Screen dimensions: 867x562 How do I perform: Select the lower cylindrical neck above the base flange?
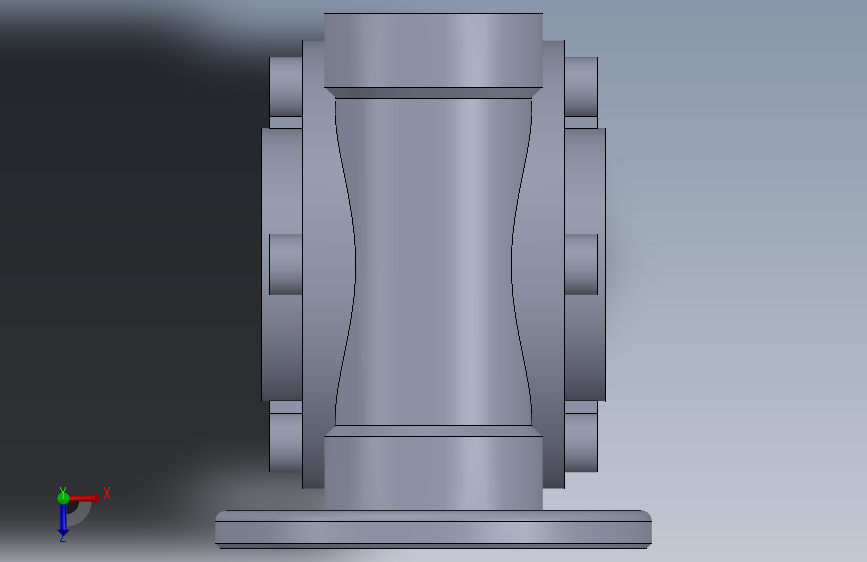pyautogui.click(x=433, y=473)
